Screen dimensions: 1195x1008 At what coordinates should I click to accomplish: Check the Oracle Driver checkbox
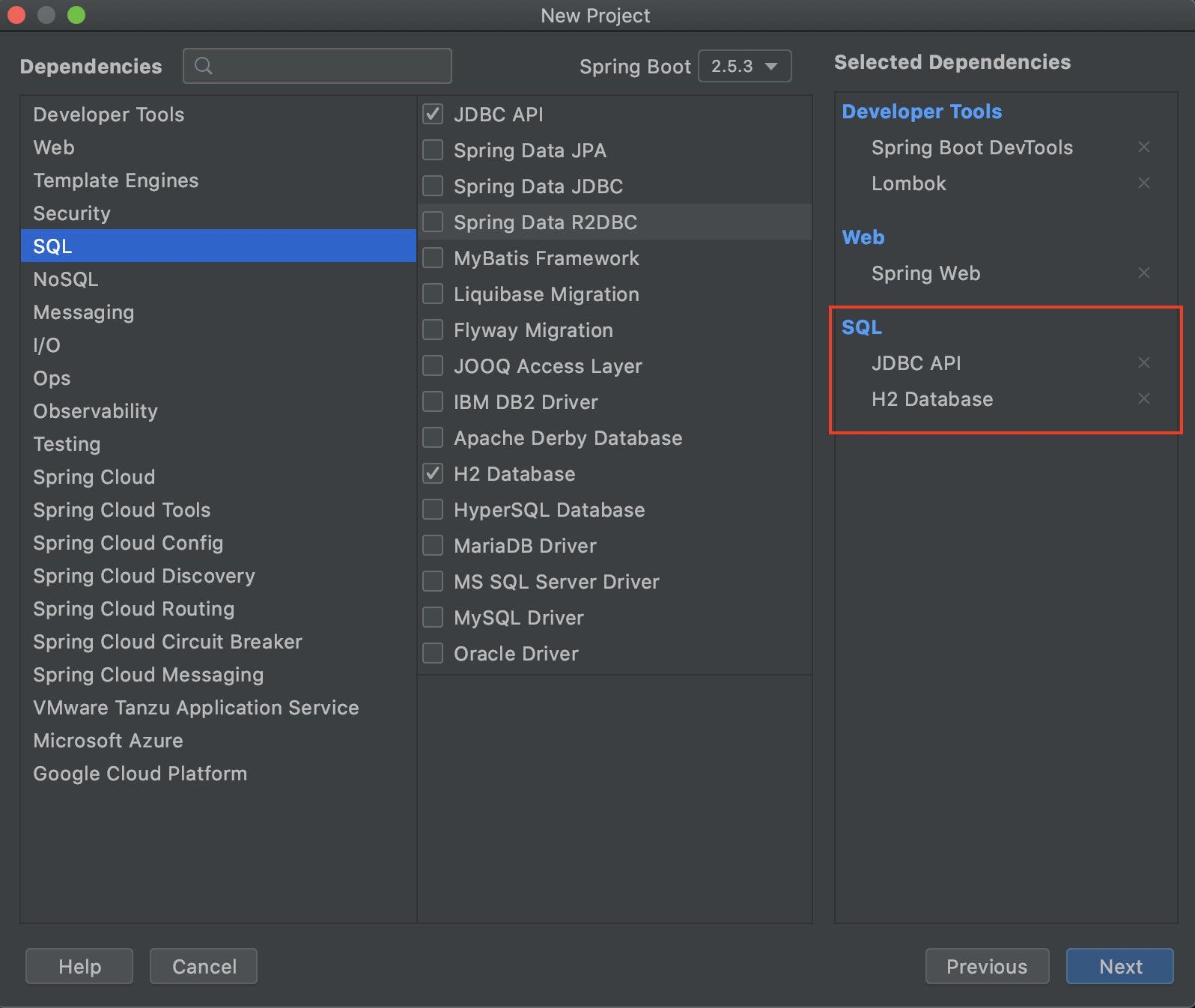click(433, 653)
